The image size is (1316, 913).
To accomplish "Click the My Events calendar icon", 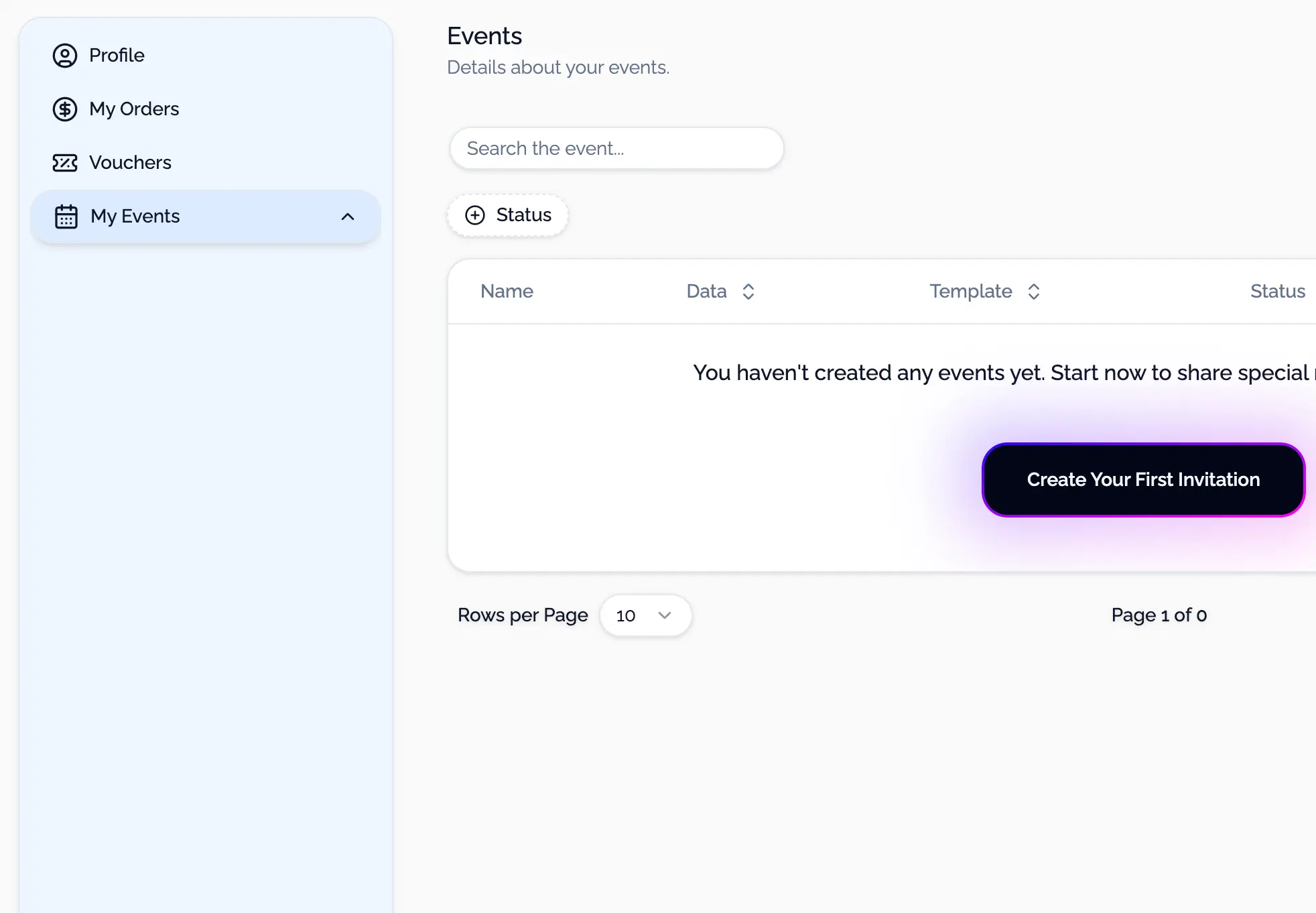I will point(65,216).
